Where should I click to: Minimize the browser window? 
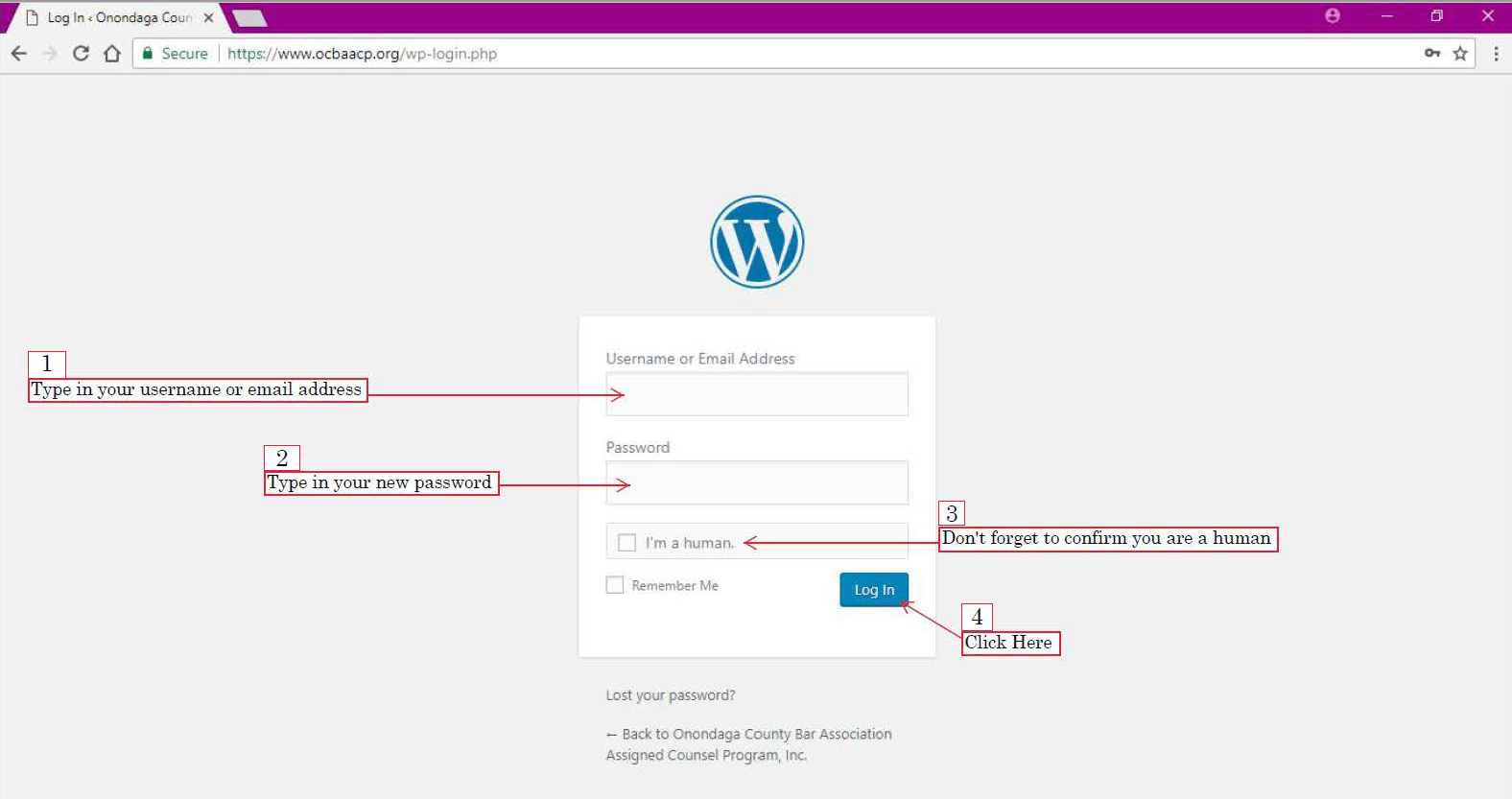pos(1386,15)
